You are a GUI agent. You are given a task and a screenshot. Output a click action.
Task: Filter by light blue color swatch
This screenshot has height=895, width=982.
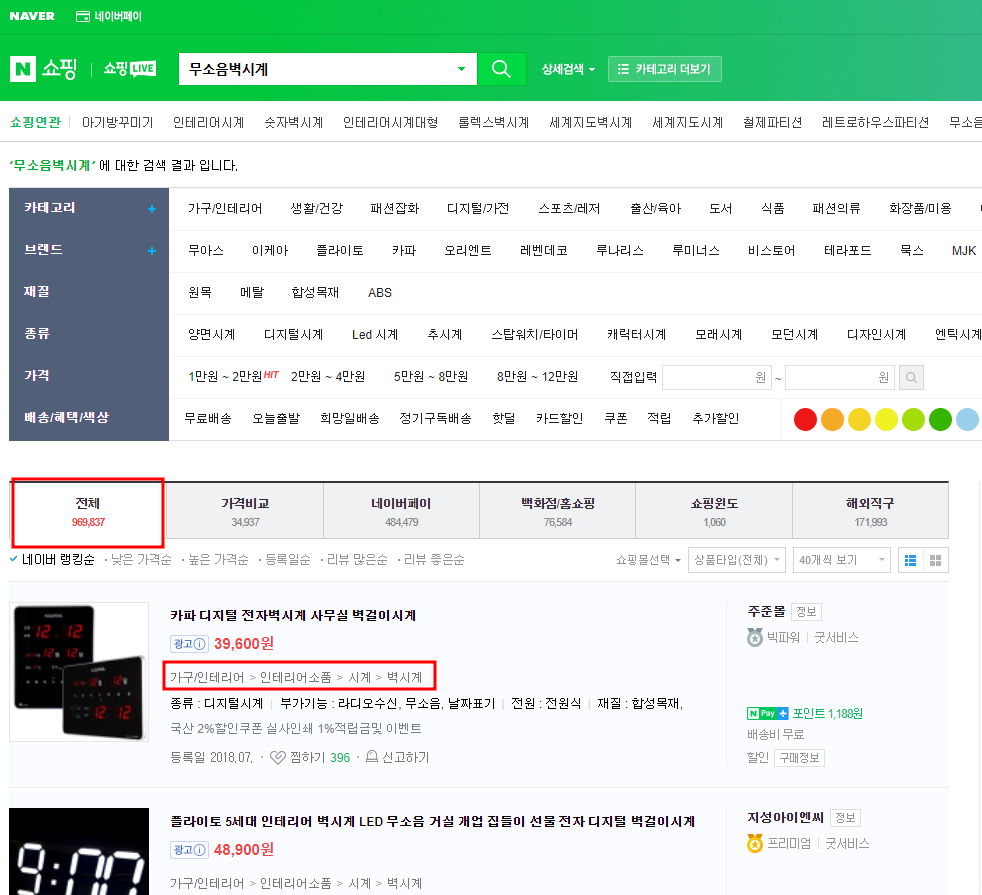pyautogui.click(x=967, y=420)
